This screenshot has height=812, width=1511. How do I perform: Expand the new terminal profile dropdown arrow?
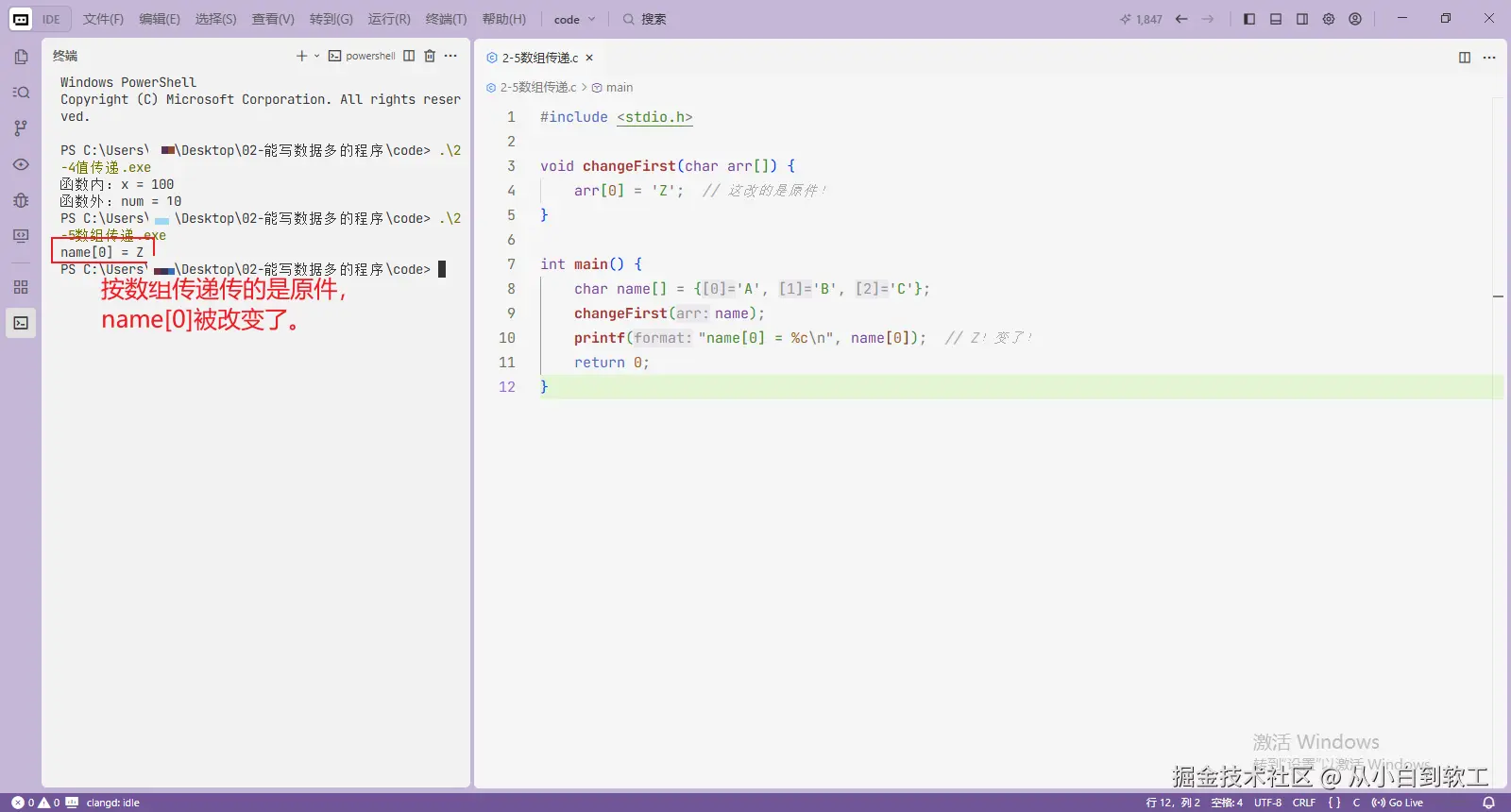pyautogui.click(x=316, y=56)
